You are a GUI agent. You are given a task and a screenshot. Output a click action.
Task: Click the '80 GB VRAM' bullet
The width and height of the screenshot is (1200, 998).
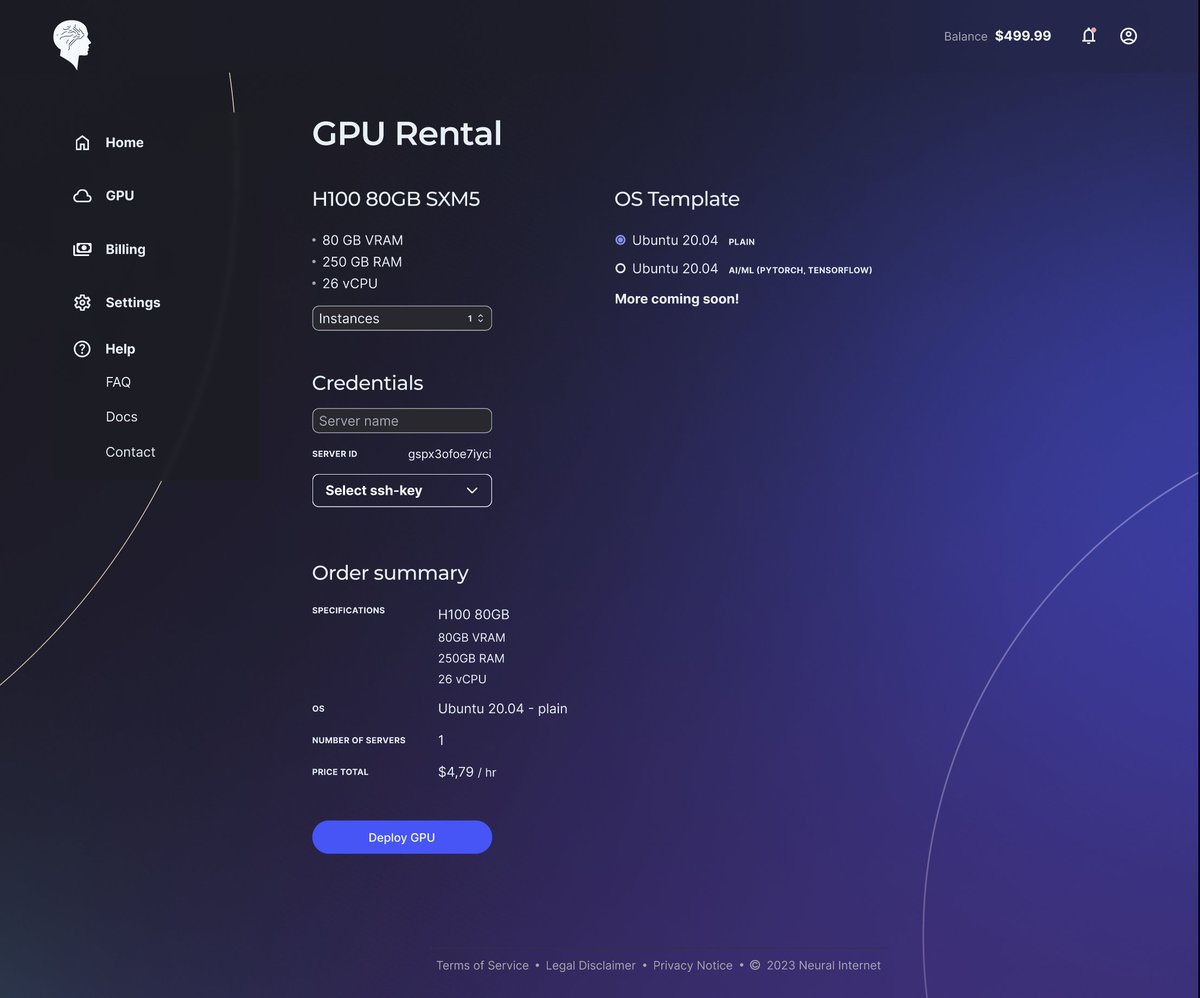362,240
